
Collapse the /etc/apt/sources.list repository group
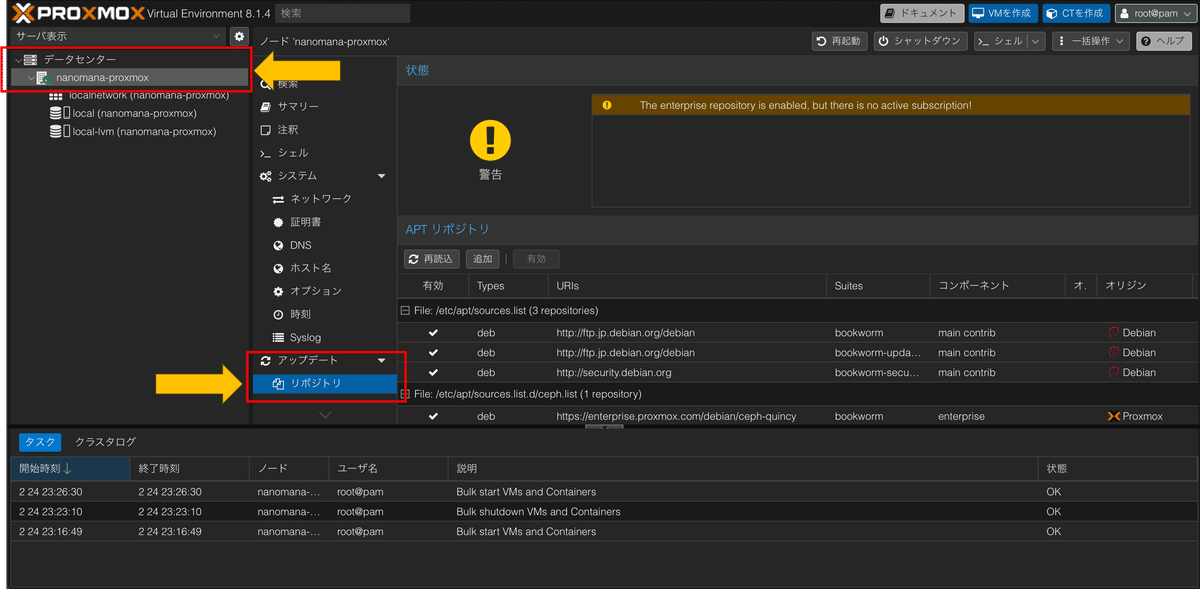click(406, 310)
